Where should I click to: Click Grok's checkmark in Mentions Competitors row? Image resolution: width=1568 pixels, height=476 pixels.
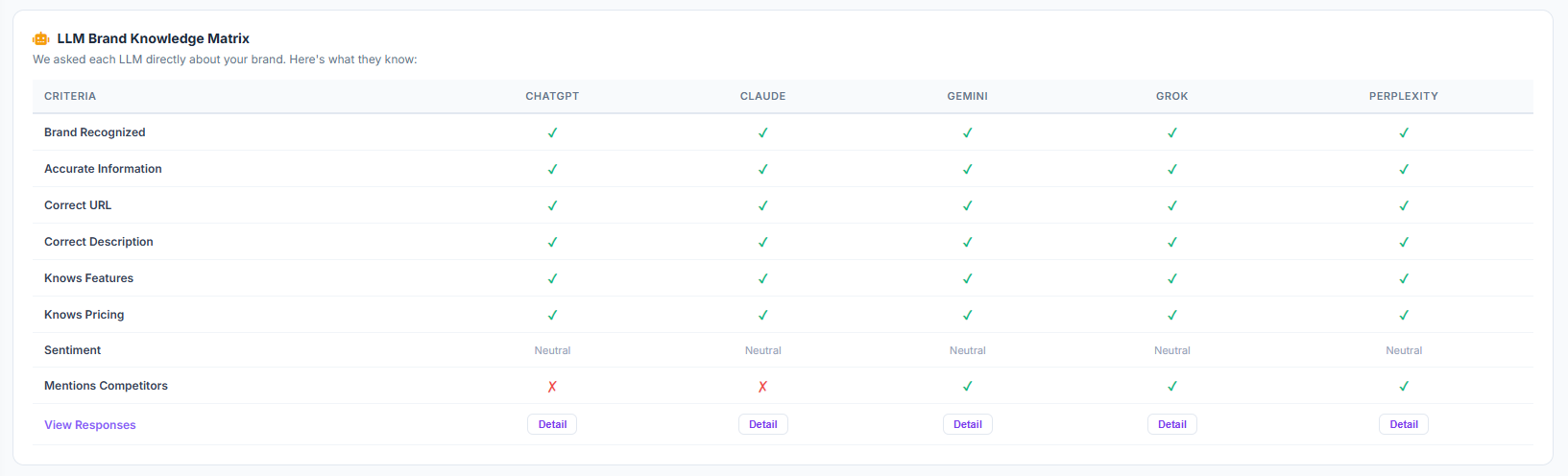click(1172, 387)
